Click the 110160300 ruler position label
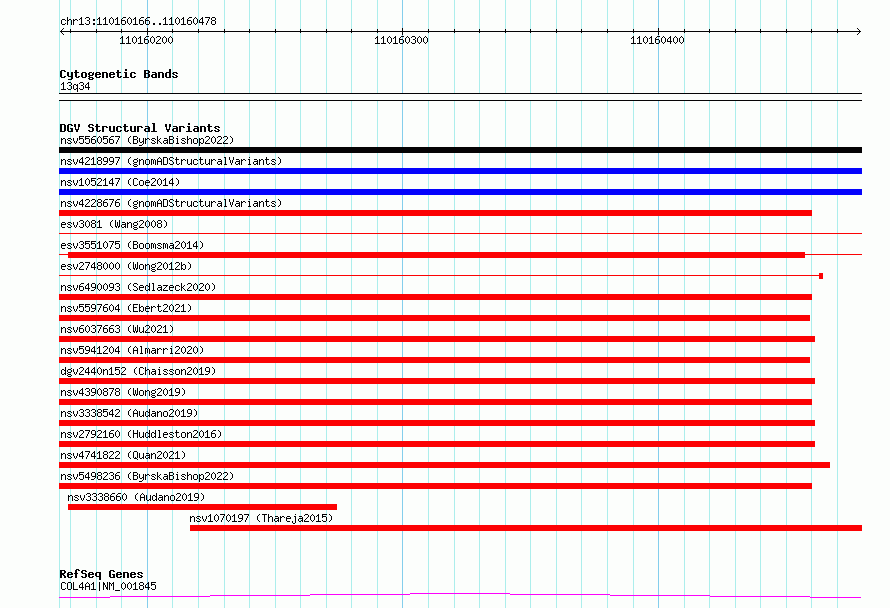Screen dimensions: 890x608 pyautogui.click(x=401, y=40)
